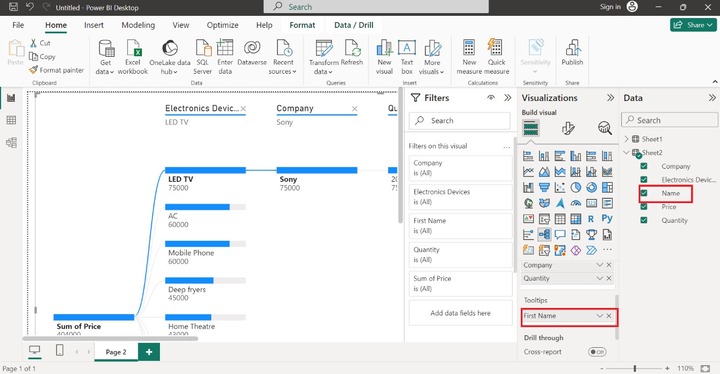
Task: Switch to the View ribbon tab
Action: click(x=180, y=25)
